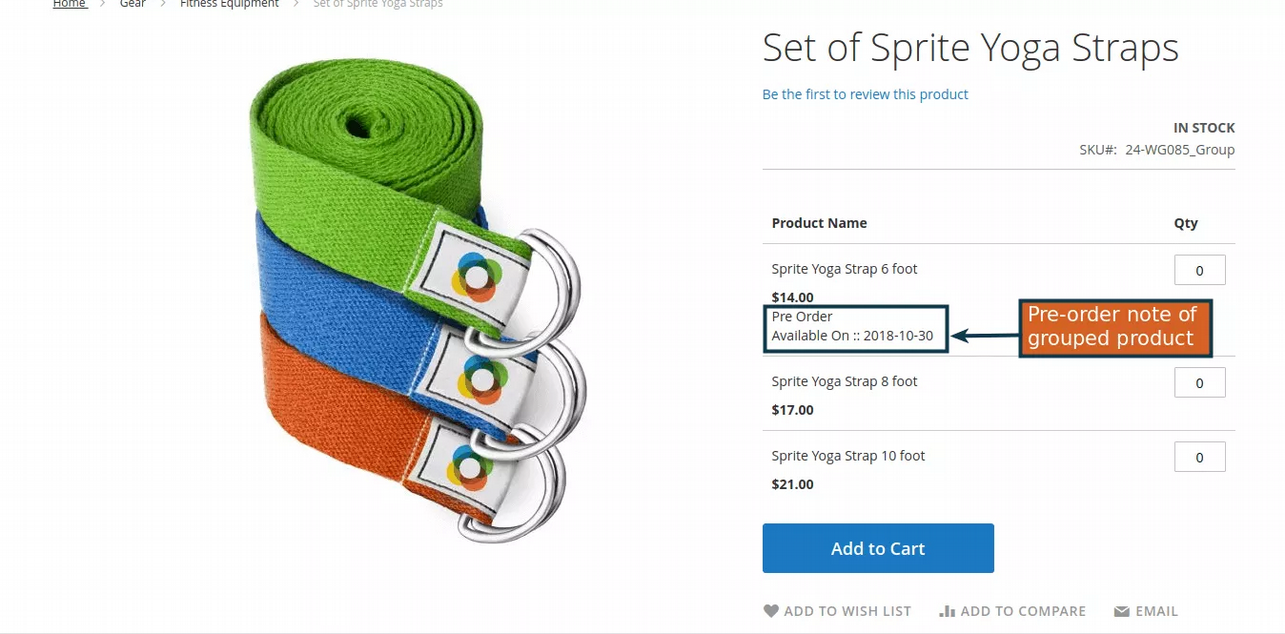Image resolution: width=1285 pixels, height=634 pixels.
Task: Navigate to Fitness Equipment breadcrumb
Action: point(229,4)
